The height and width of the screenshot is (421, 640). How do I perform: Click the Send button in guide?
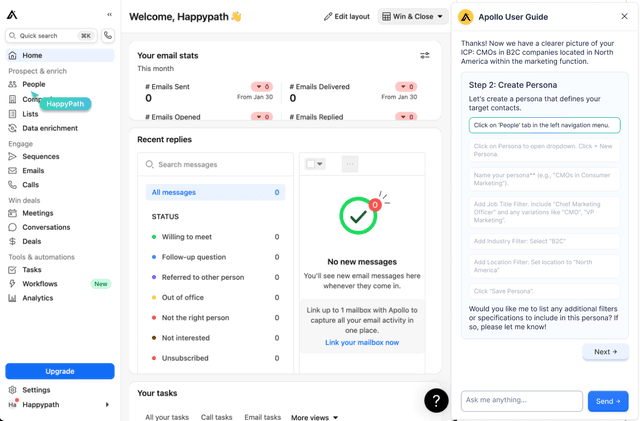click(x=608, y=401)
